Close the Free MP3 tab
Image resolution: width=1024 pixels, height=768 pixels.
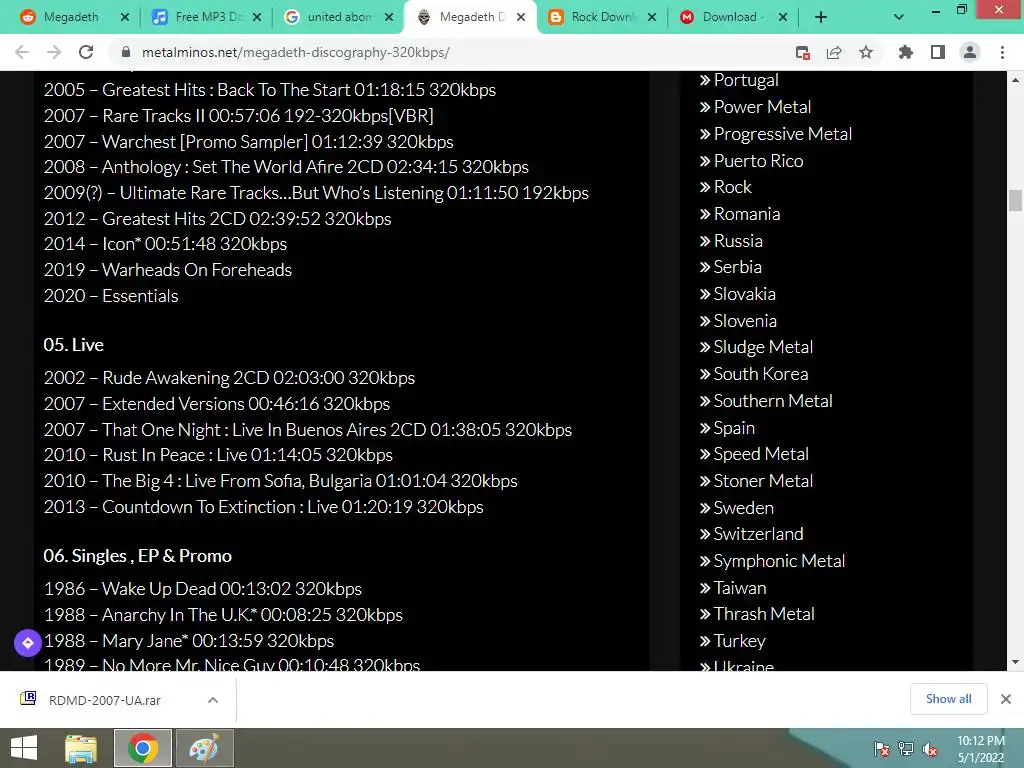pos(257,18)
